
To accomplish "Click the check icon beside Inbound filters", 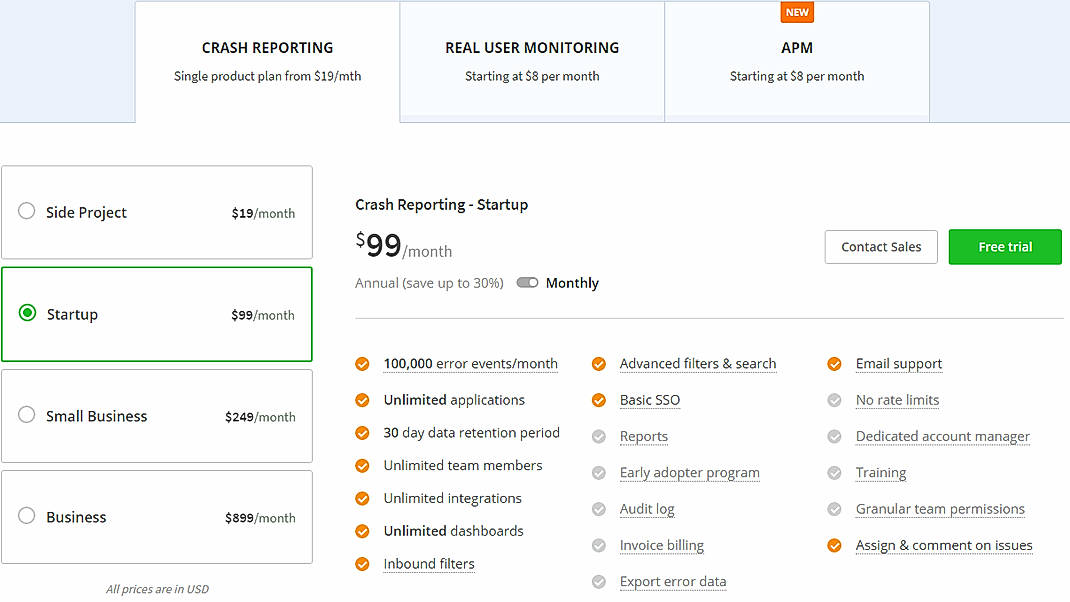I will point(362,564).
